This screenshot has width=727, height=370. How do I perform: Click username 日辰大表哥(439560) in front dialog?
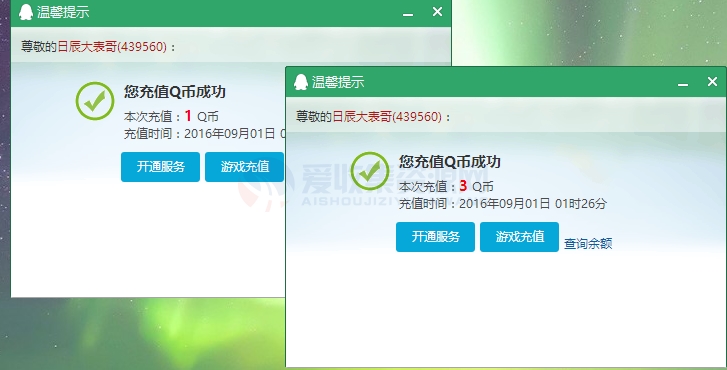click(x=387, y=116)
